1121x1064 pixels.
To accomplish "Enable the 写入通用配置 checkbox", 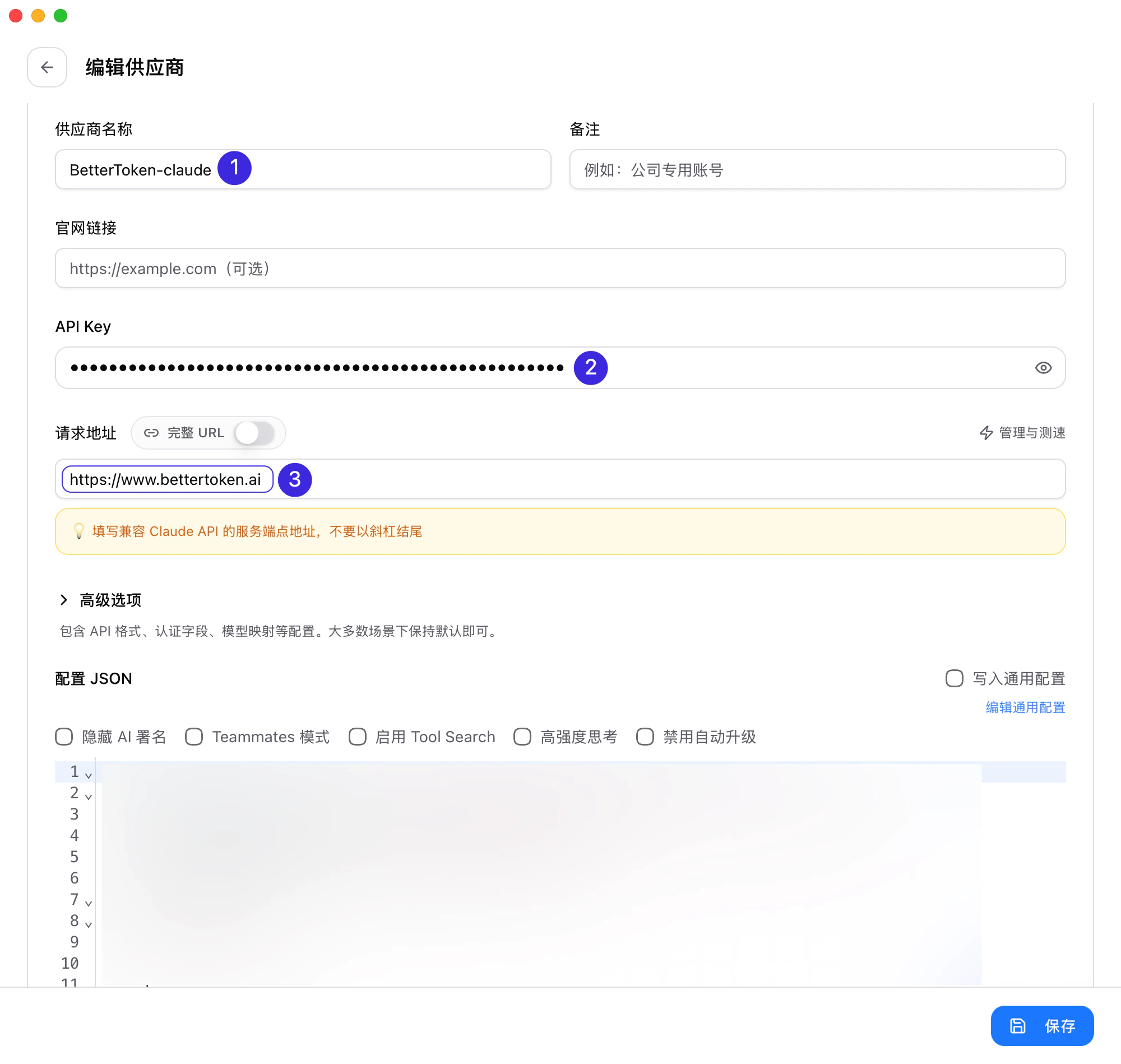I will (955, 678).
